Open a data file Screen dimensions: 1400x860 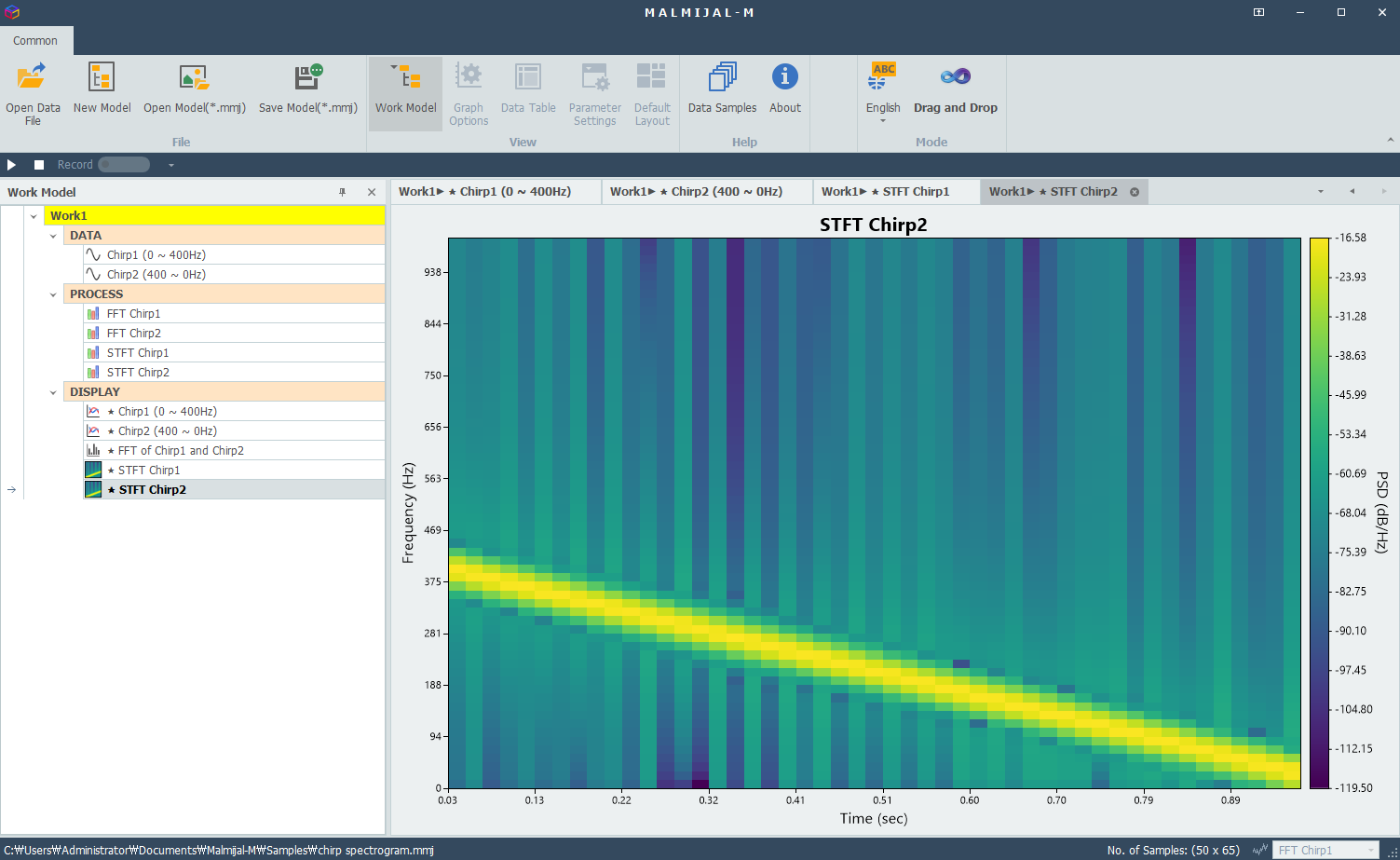(33, 93)
